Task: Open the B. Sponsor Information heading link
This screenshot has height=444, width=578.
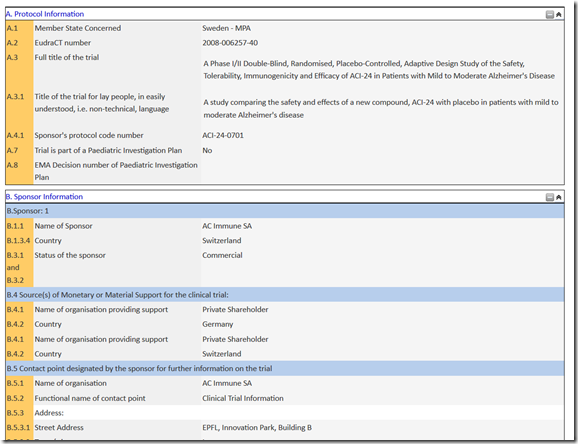Action: 44,197
